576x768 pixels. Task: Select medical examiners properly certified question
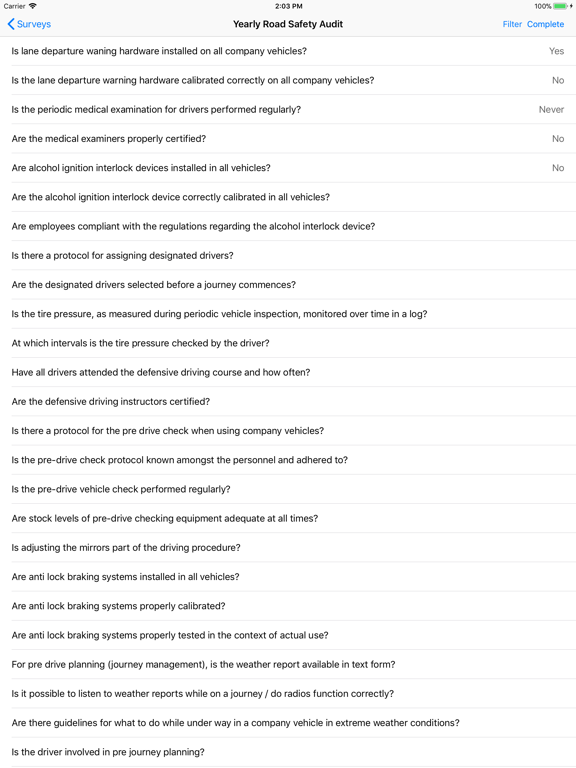coord(288,139)
